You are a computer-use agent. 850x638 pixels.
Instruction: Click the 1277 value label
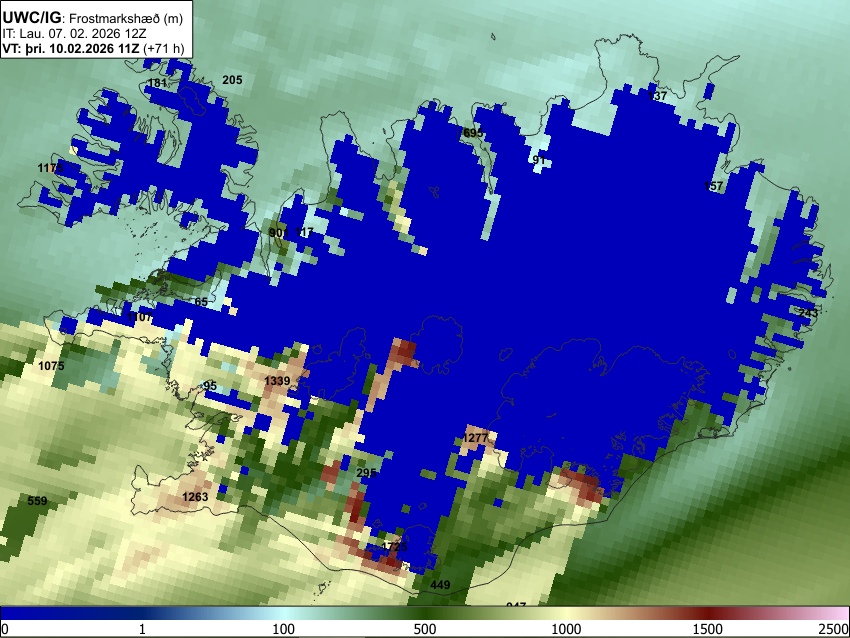(x=475, y=437)
